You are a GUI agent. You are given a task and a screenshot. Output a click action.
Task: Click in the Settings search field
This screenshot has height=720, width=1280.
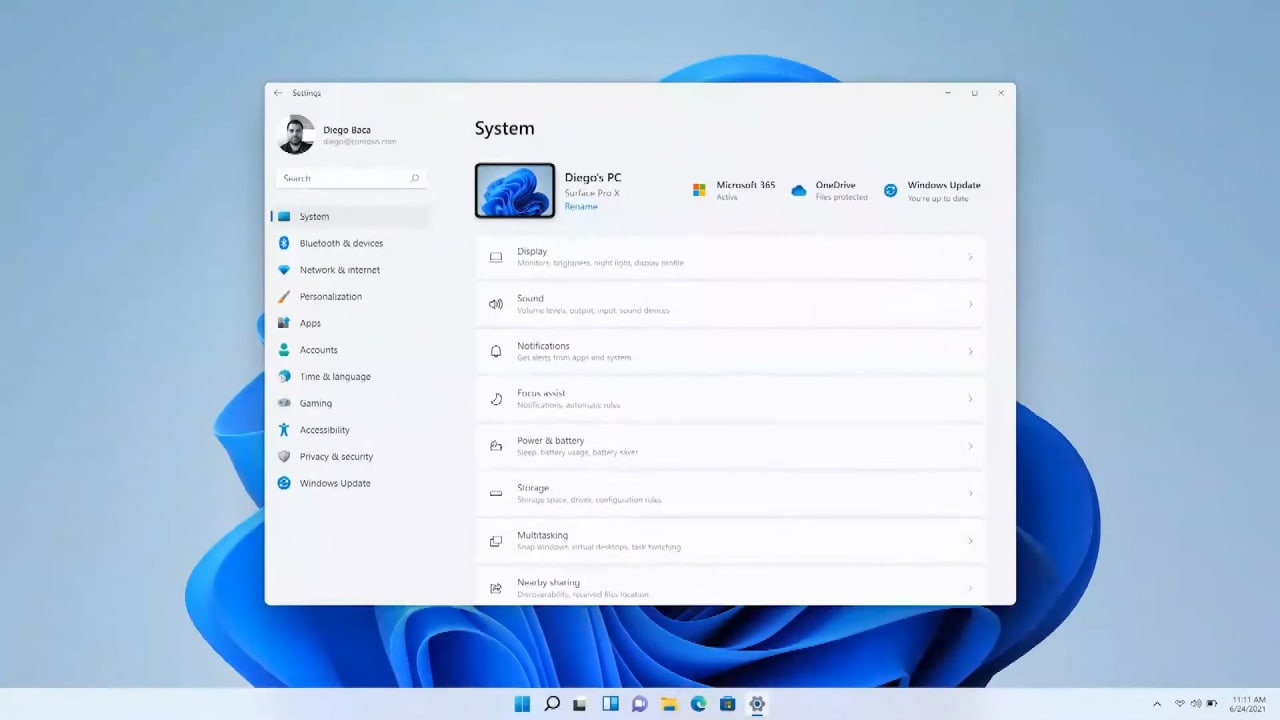[351, 178]
